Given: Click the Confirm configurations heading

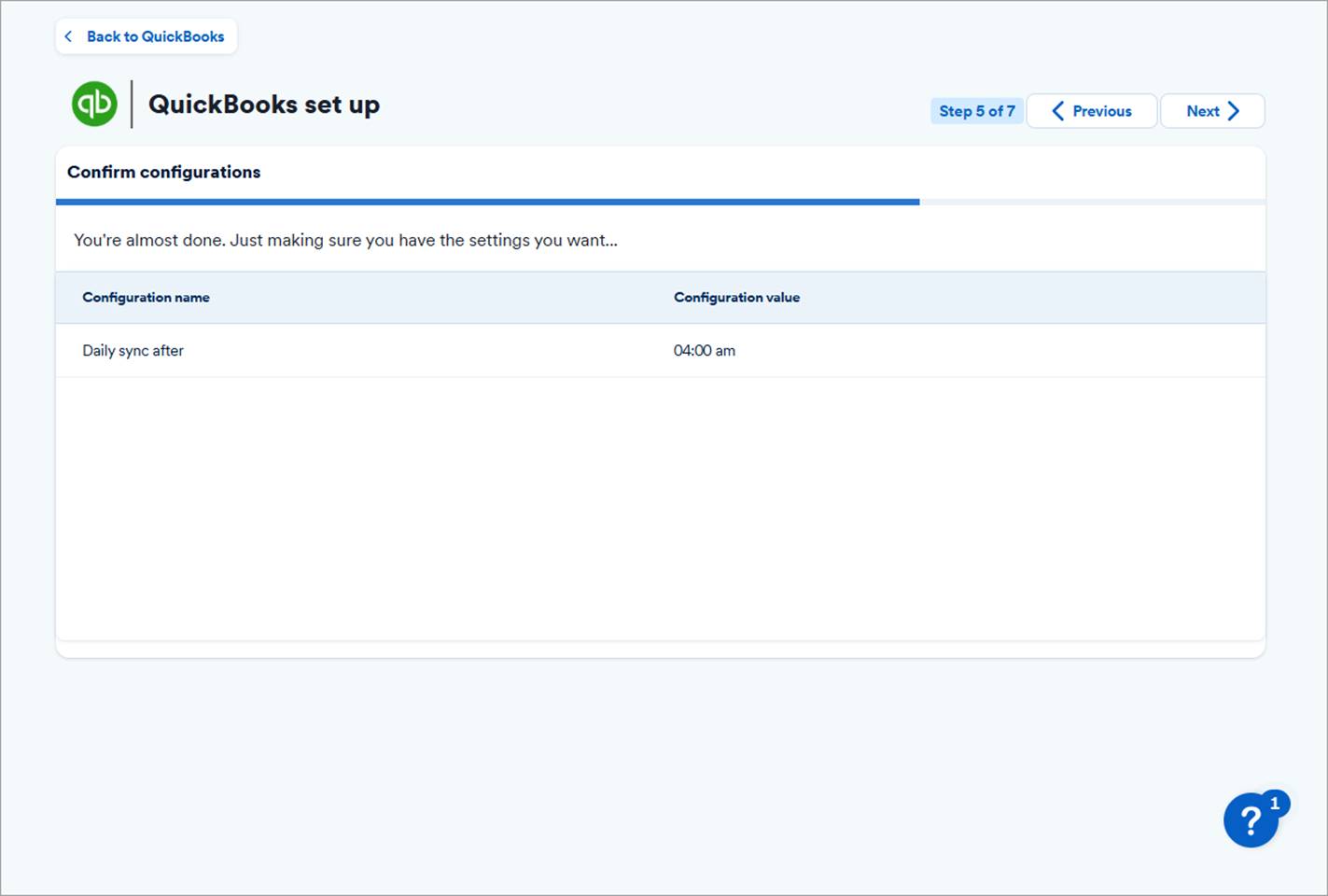Looking at the screenshot, I should coord(163,172).
